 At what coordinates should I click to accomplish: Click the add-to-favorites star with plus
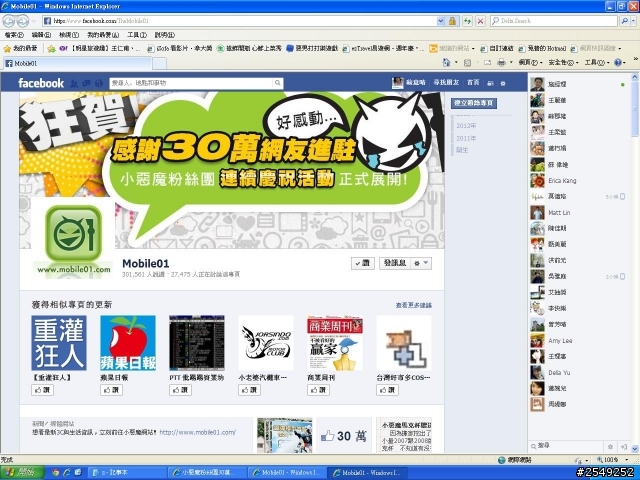51,49
